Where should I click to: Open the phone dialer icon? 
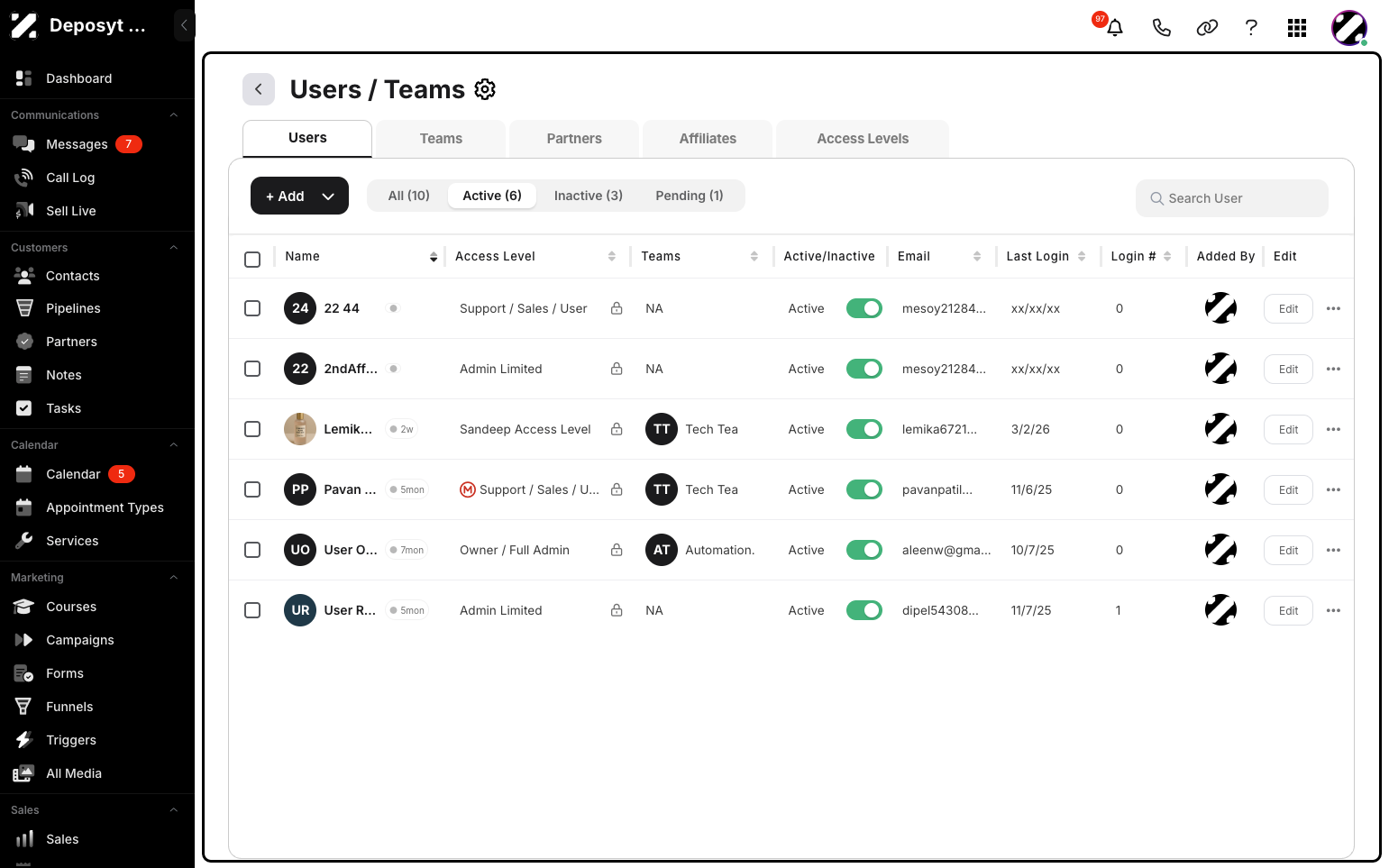pos(1162,28)
